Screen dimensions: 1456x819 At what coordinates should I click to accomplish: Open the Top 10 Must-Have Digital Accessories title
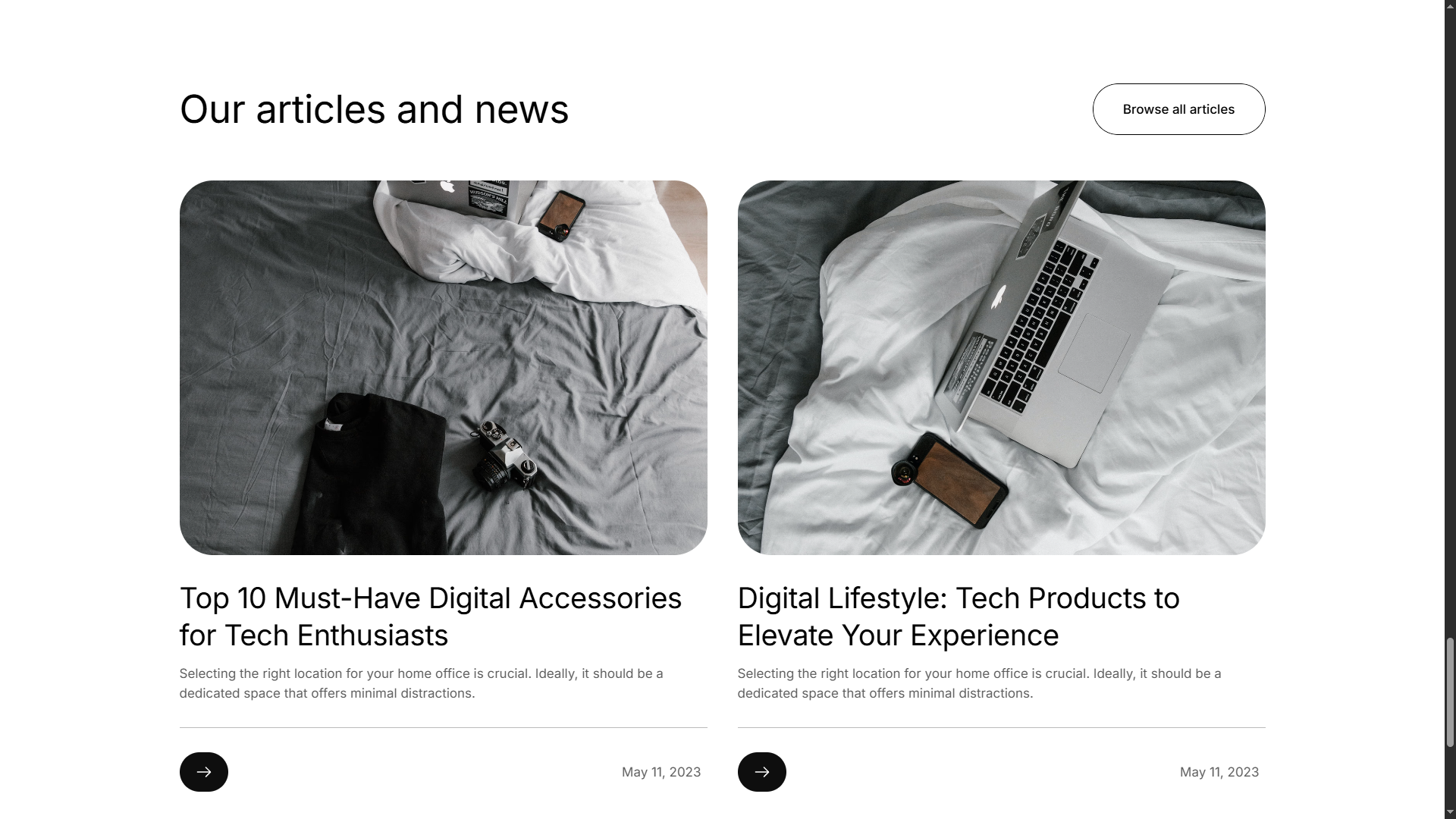(431, 617)
